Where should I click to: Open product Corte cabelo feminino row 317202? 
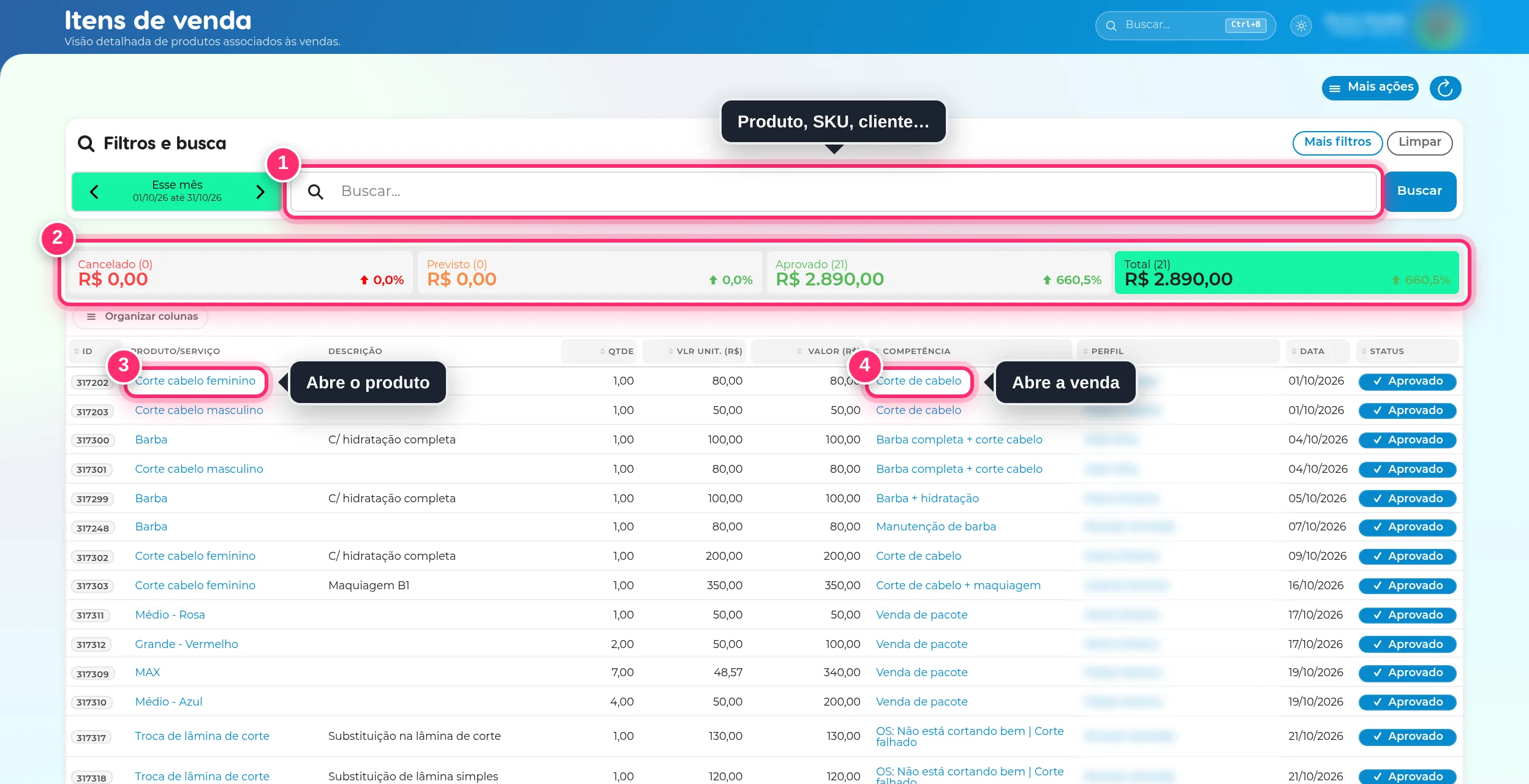tap(195, 381)
